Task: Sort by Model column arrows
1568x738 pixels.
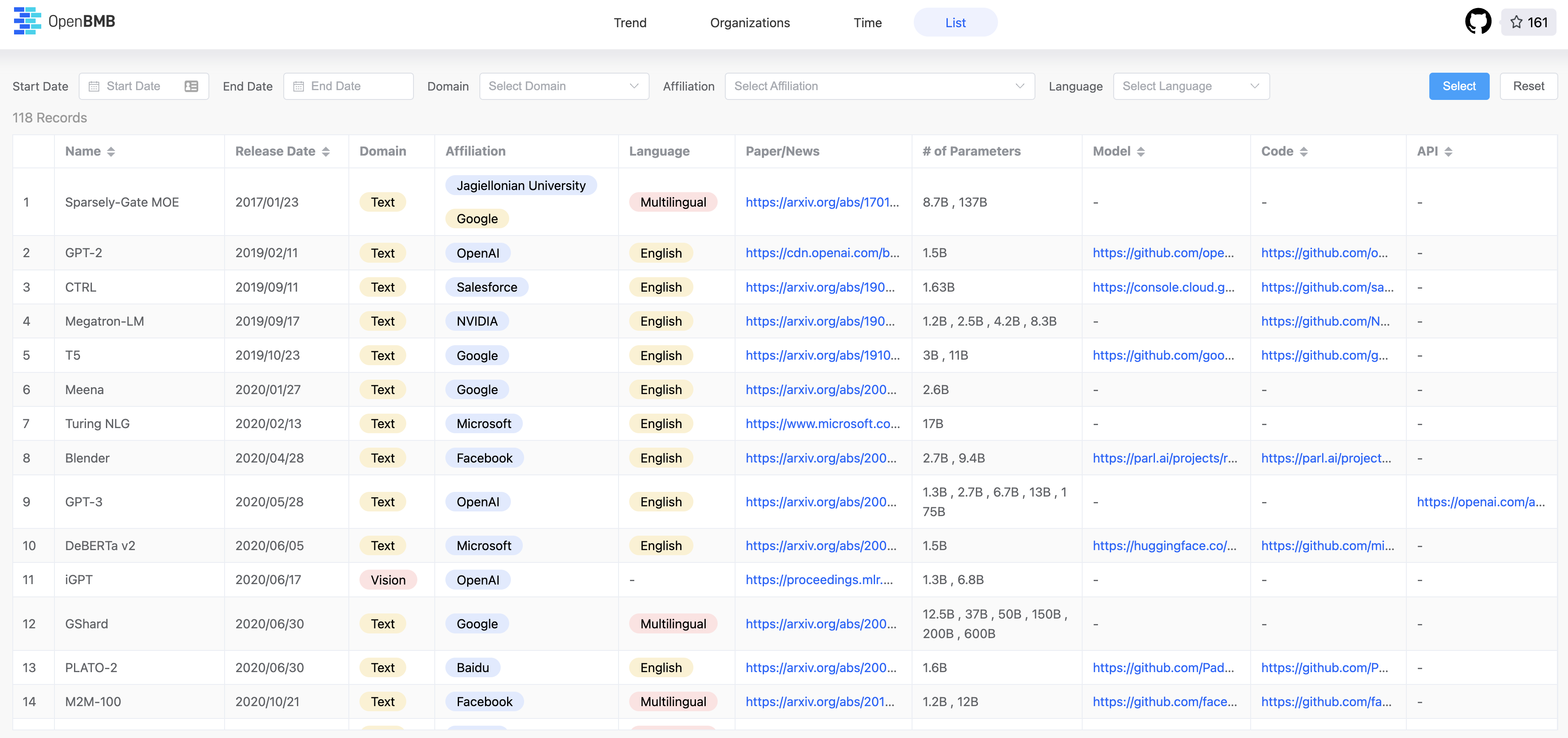Action: click(1141, 151)
